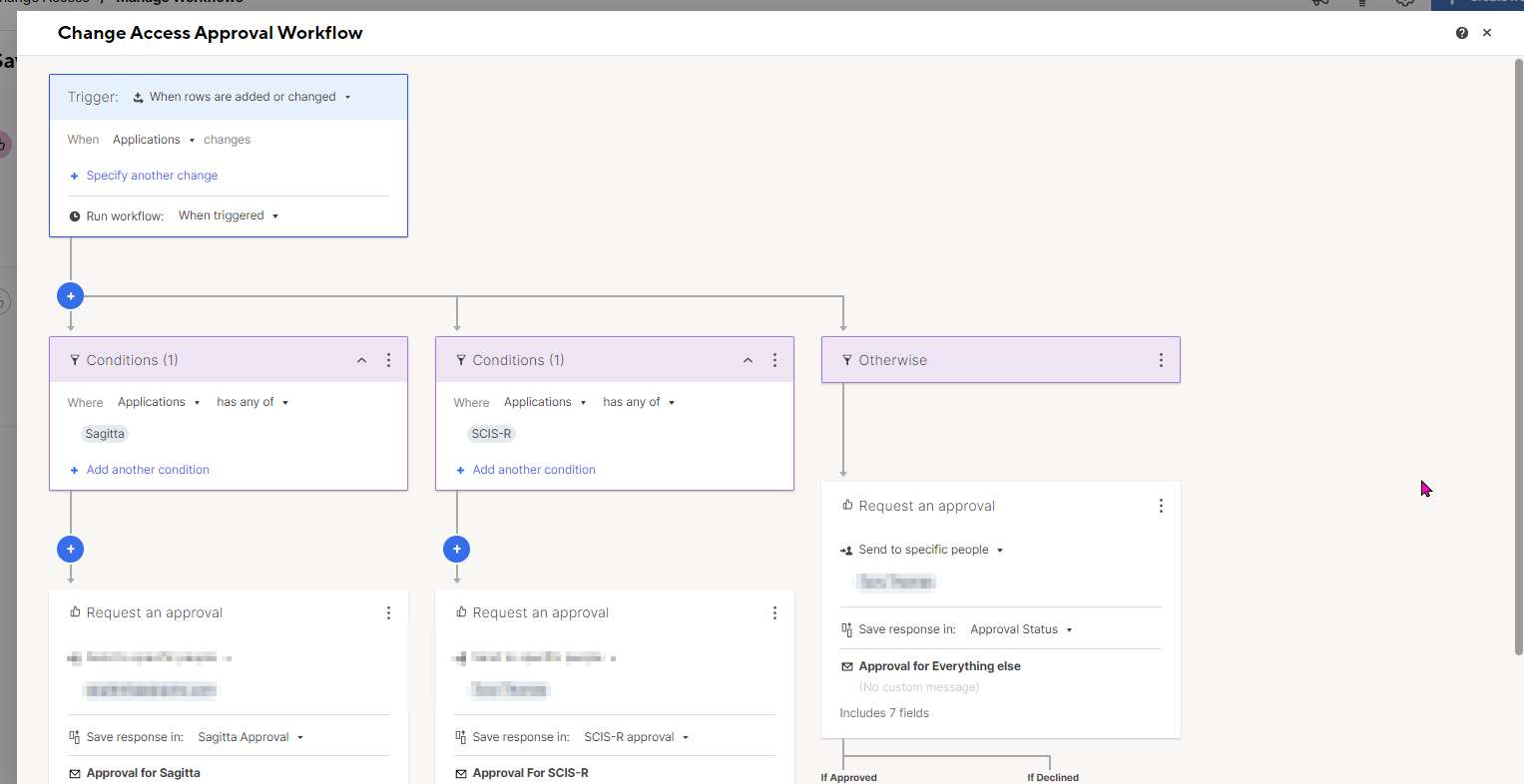This screenshot has height=784, width=1524.
Task: Click thumbs-up icon on SCIS-R Request an approval
Action: (461, 612)
